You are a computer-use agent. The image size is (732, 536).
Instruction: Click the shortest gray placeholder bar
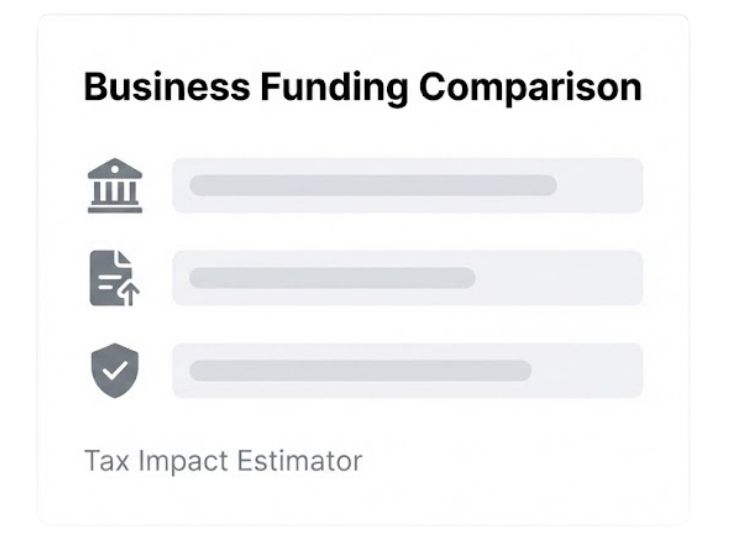[x=332, y=278]
